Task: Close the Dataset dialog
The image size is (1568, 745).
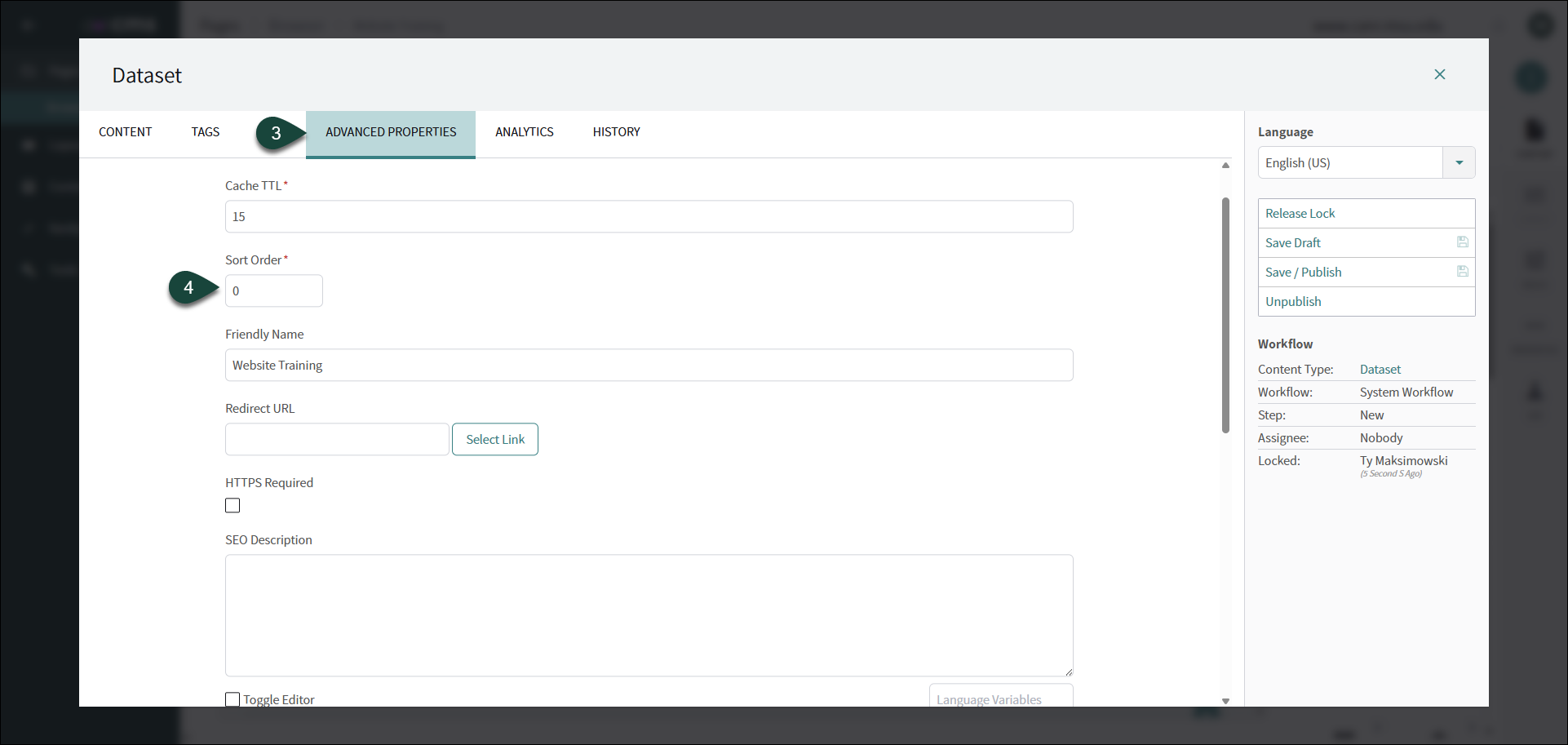Action: 1439,74
